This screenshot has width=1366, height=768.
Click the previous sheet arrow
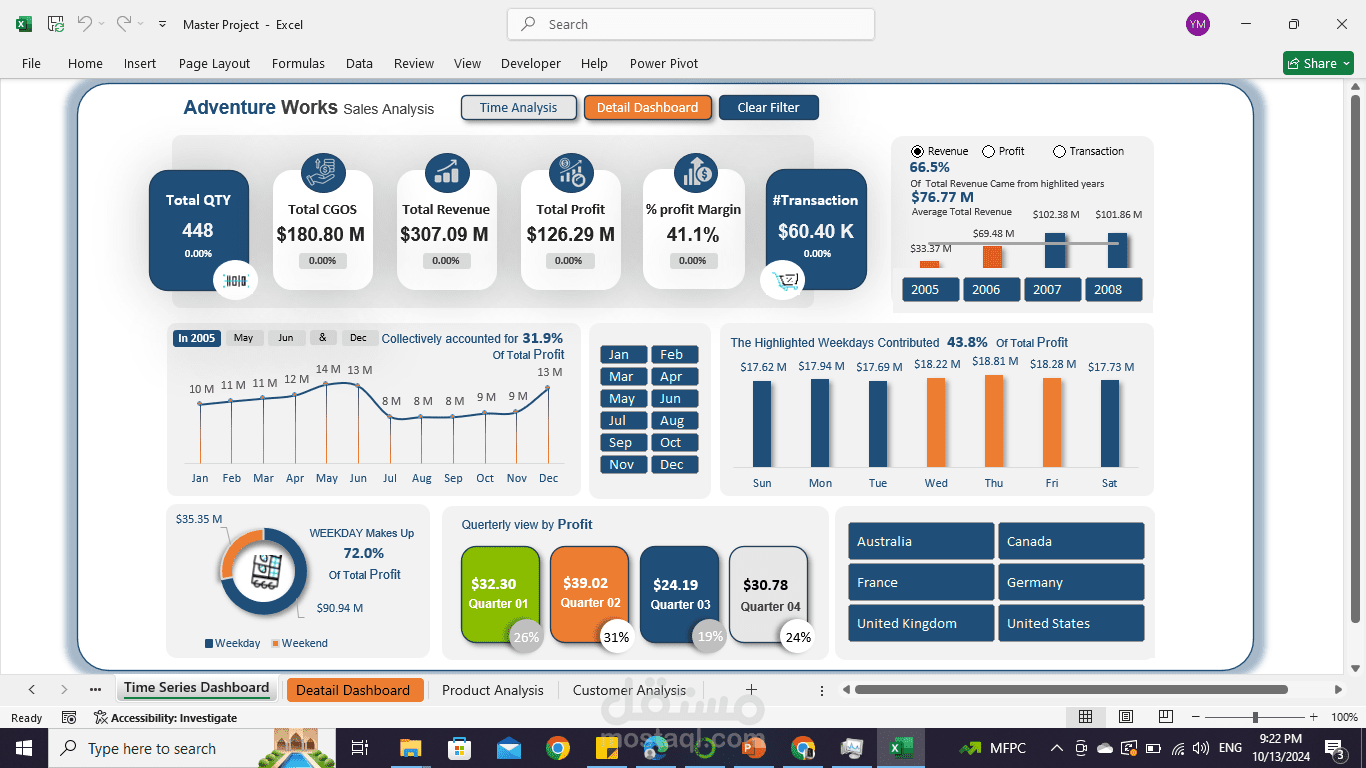coord(32,689)
